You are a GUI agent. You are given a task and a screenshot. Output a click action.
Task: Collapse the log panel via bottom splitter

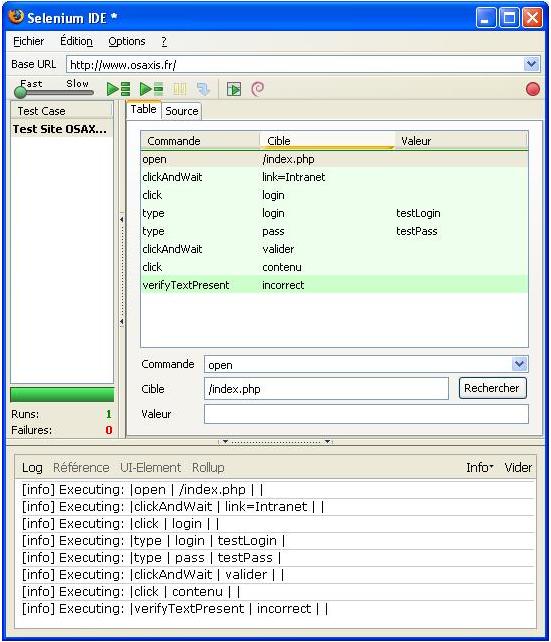tap(276, 442)
